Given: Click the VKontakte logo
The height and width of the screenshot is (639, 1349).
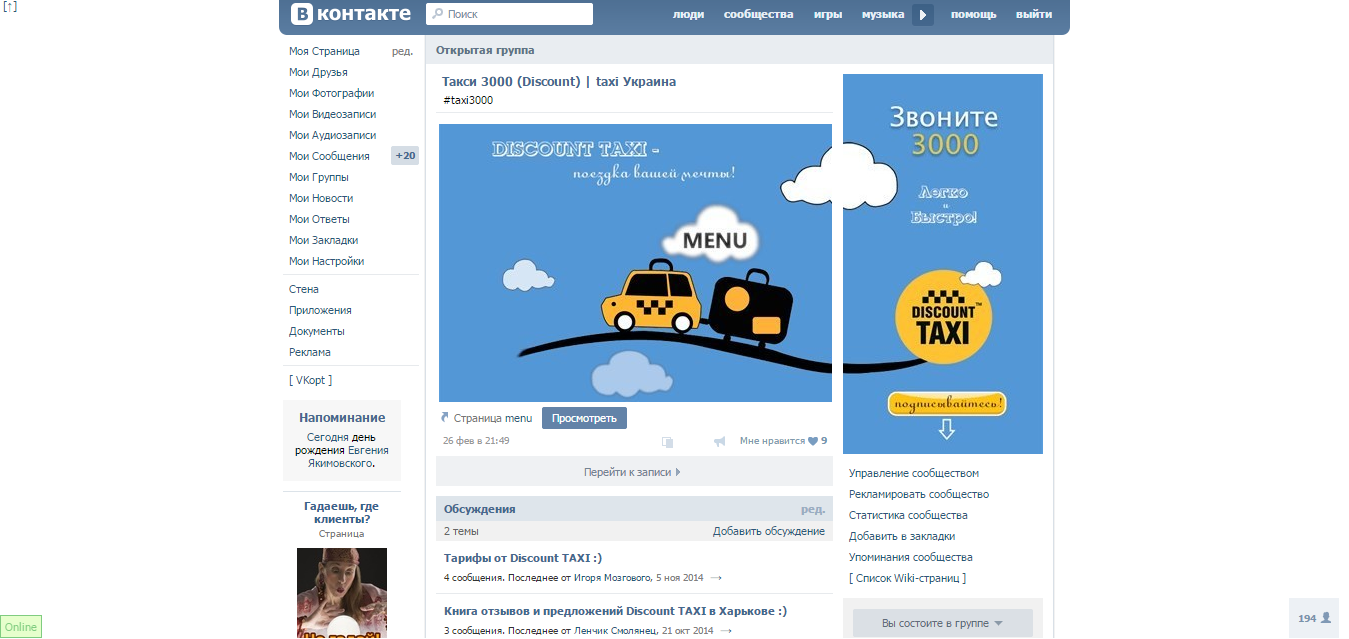Looking at the screenshot, I should (x=351, y=14).
